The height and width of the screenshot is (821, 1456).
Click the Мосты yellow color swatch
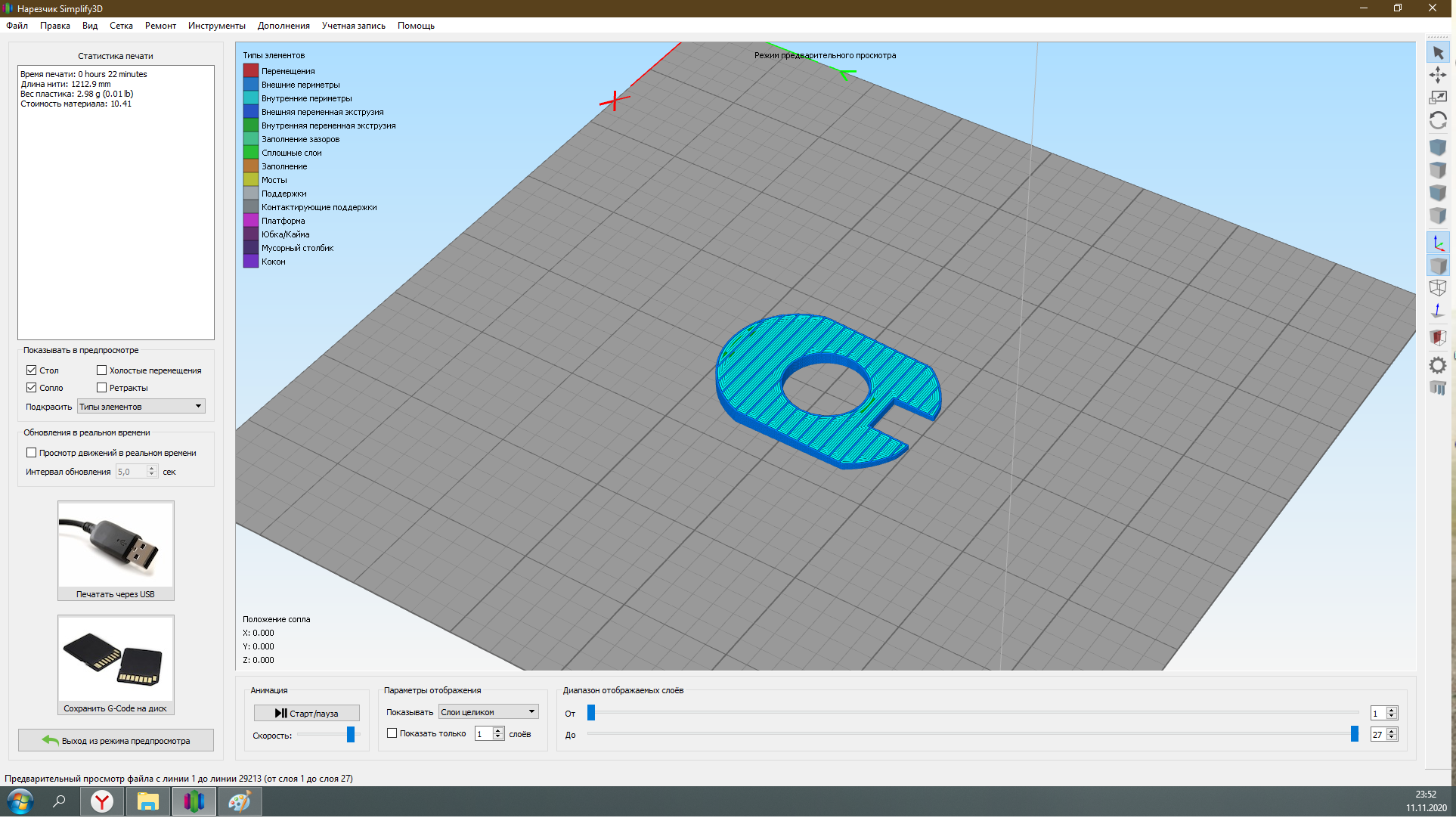tap(251, 179)
